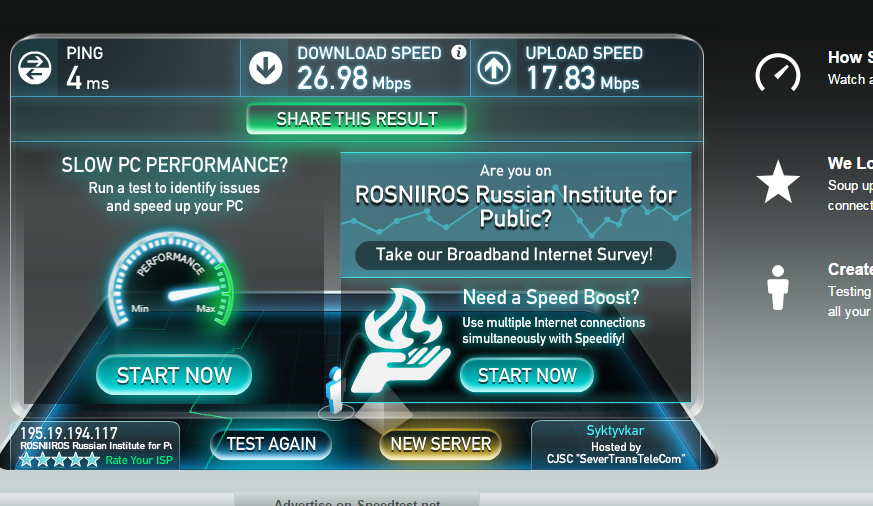Click the person silhouette icon on the right
Screen dimensions: 873x506
778,287
